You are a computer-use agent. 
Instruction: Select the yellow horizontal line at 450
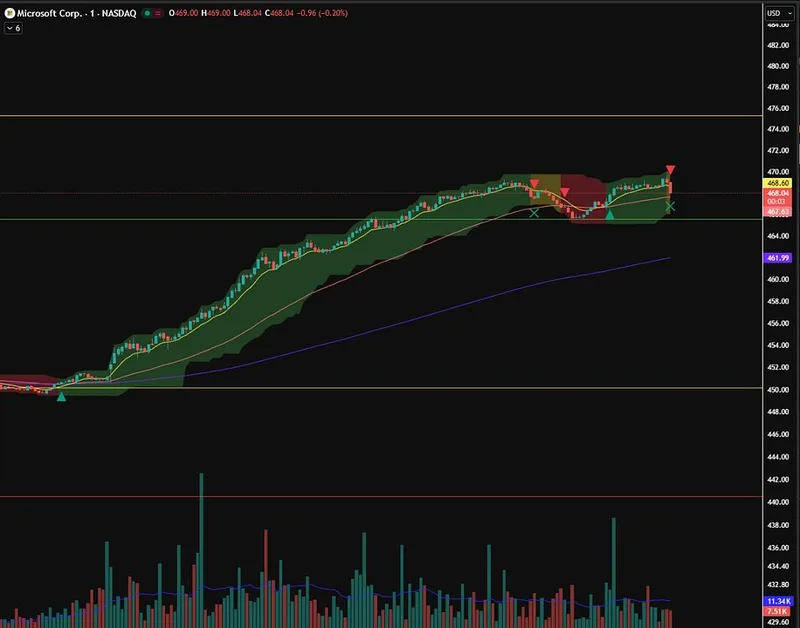381,388
